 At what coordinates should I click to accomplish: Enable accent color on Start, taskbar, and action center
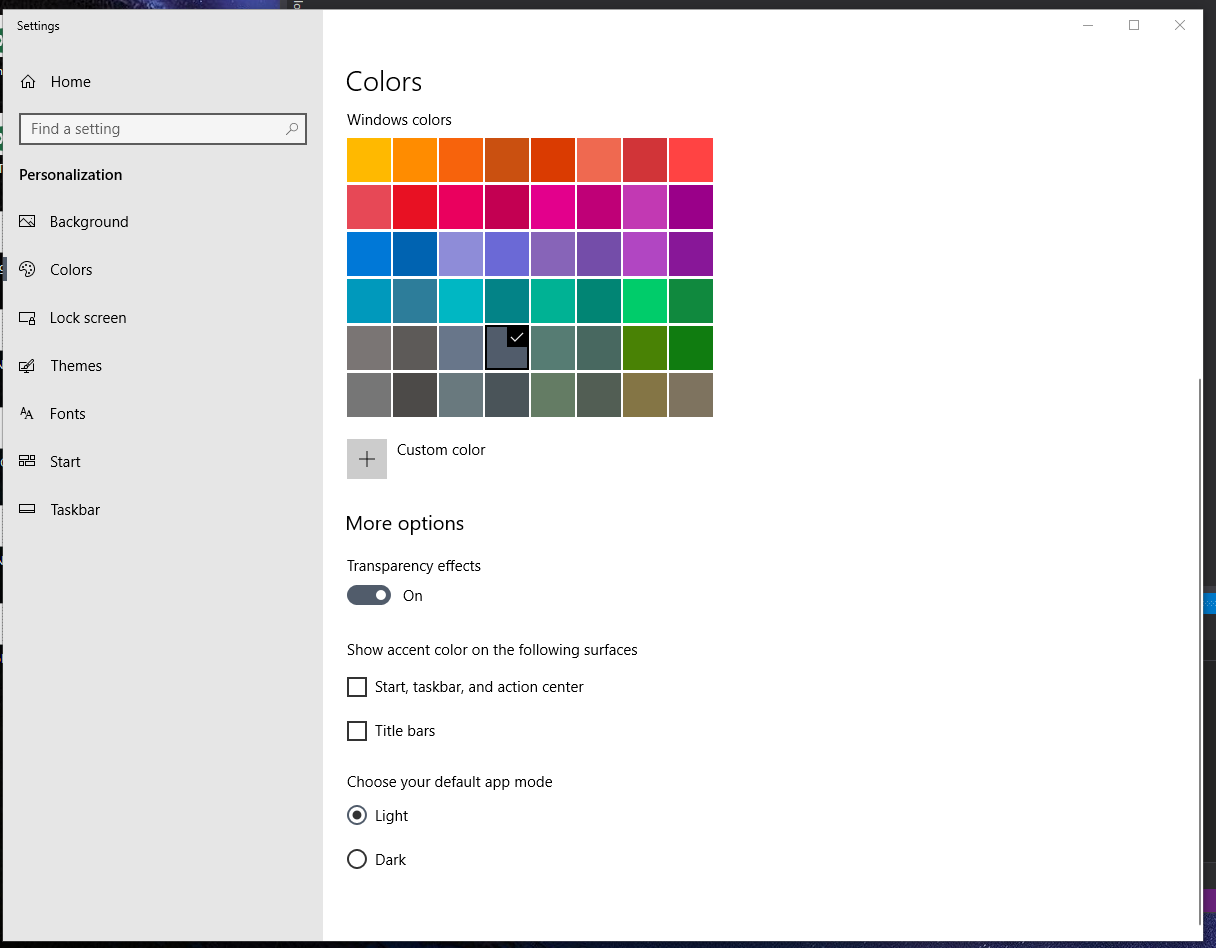(357, 687)
